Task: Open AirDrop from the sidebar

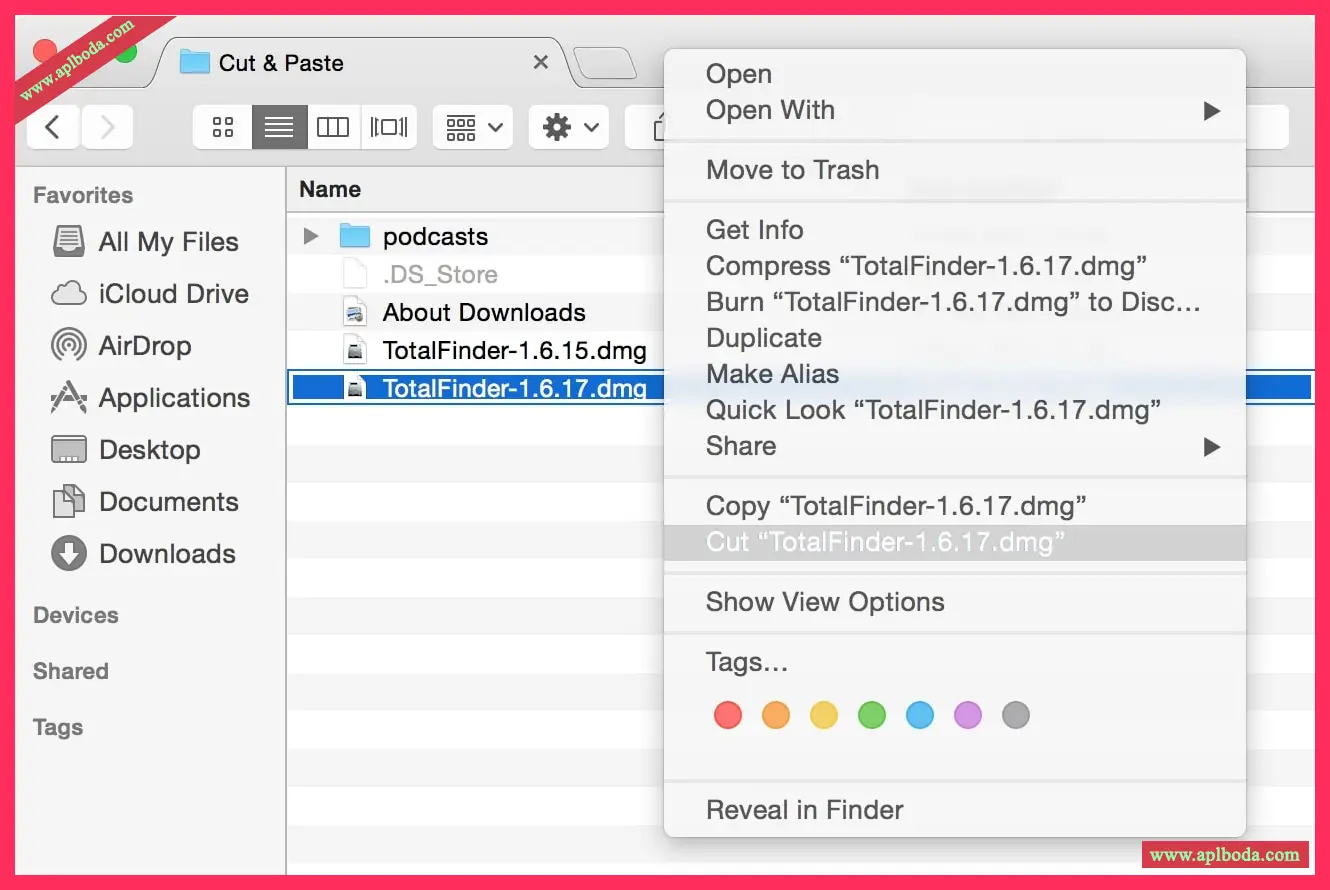Action: pos(144,346)
